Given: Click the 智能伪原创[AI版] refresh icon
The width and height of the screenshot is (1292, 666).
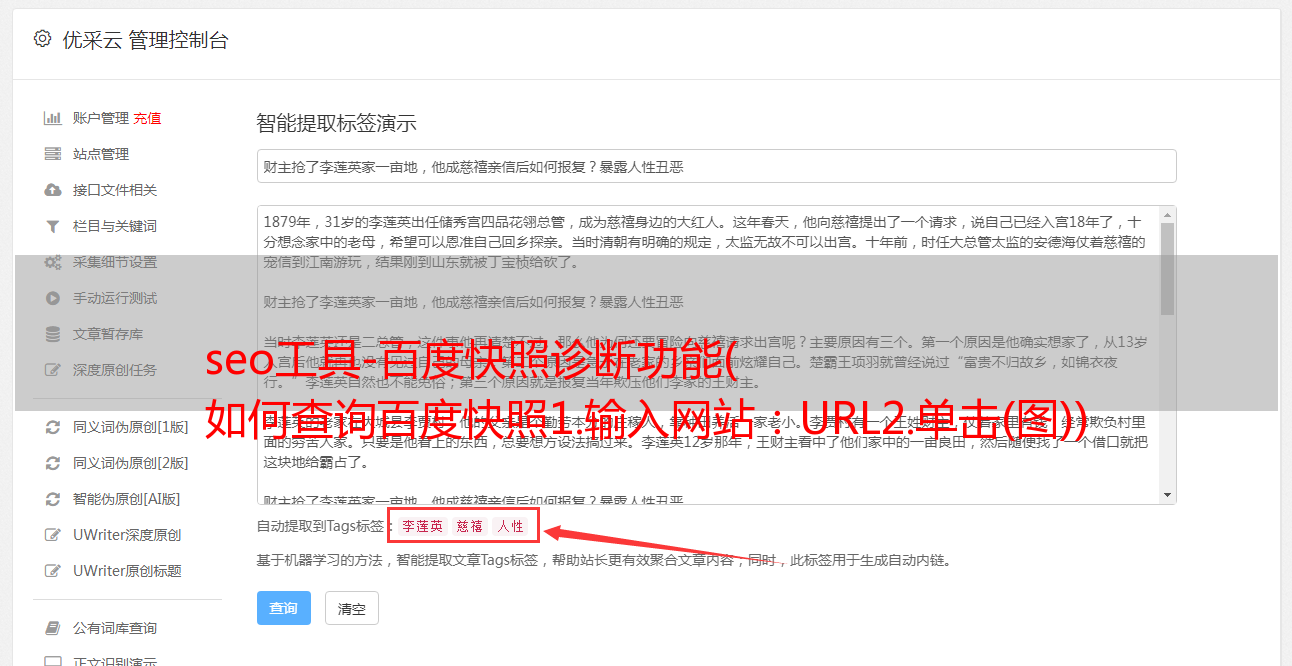Looking at the screenshot, I should point(53,499).
